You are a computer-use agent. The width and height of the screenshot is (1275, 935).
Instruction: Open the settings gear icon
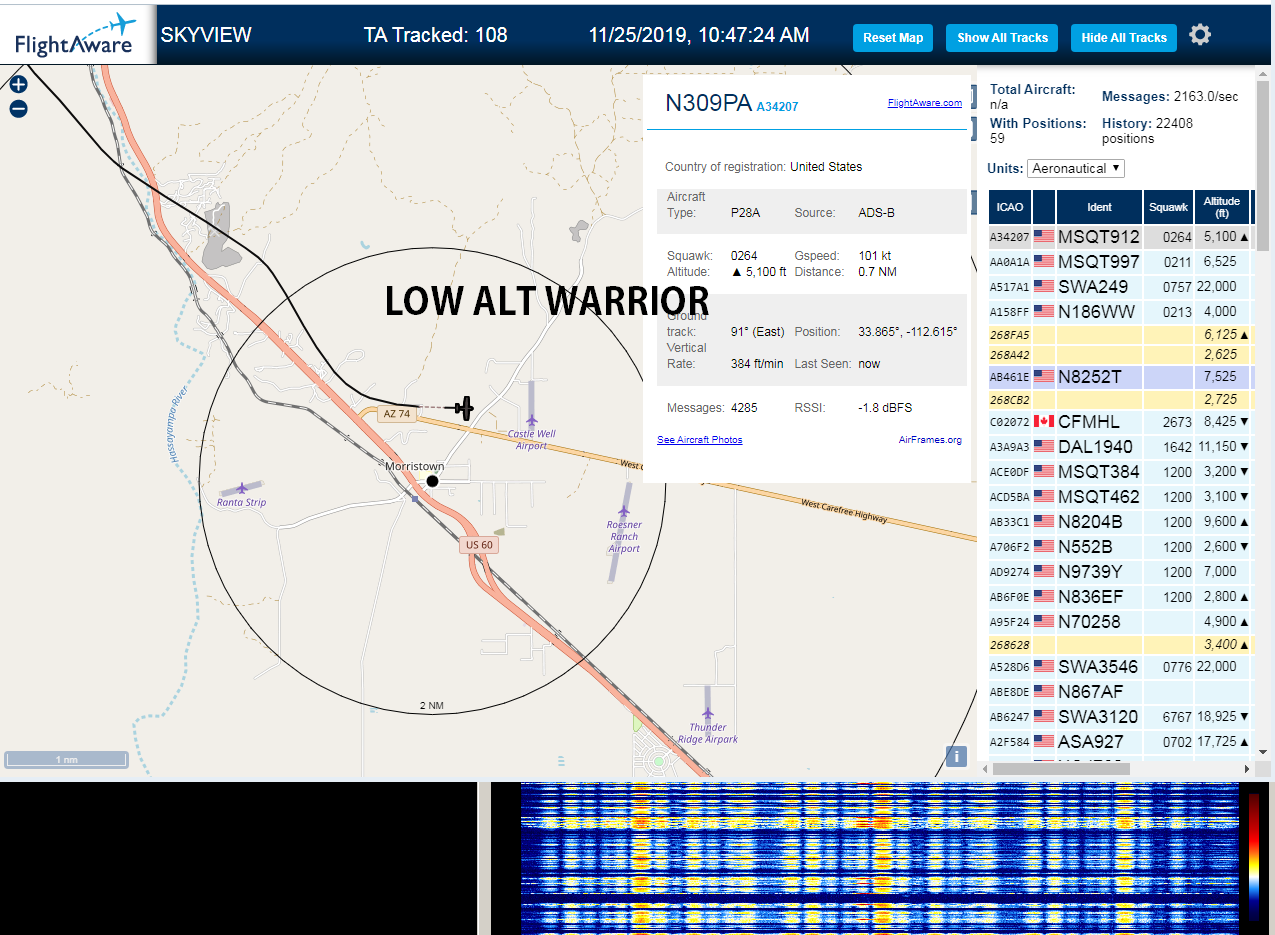coord(1200,35)
